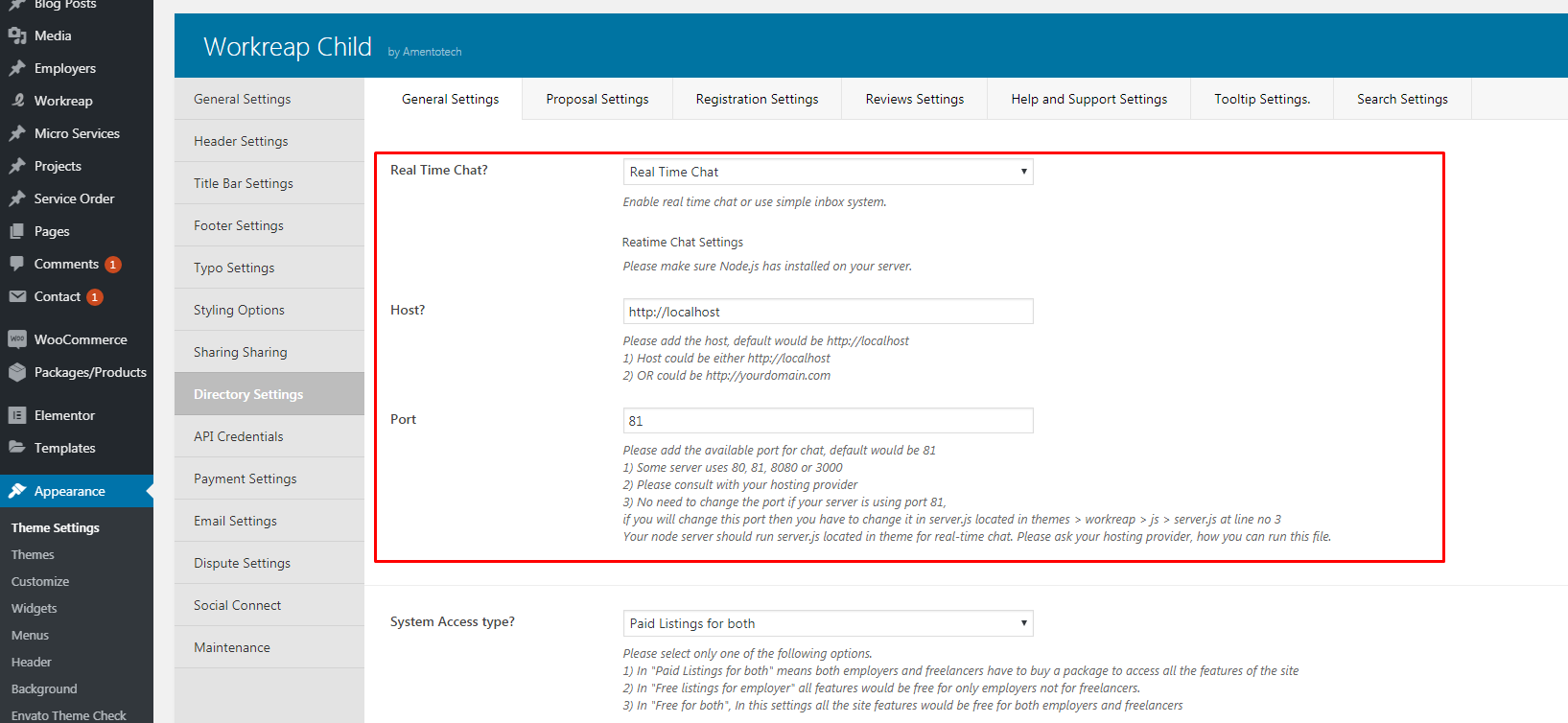Open Background submenu link
Screen dimensions: 1568x723
click(44, 688)
